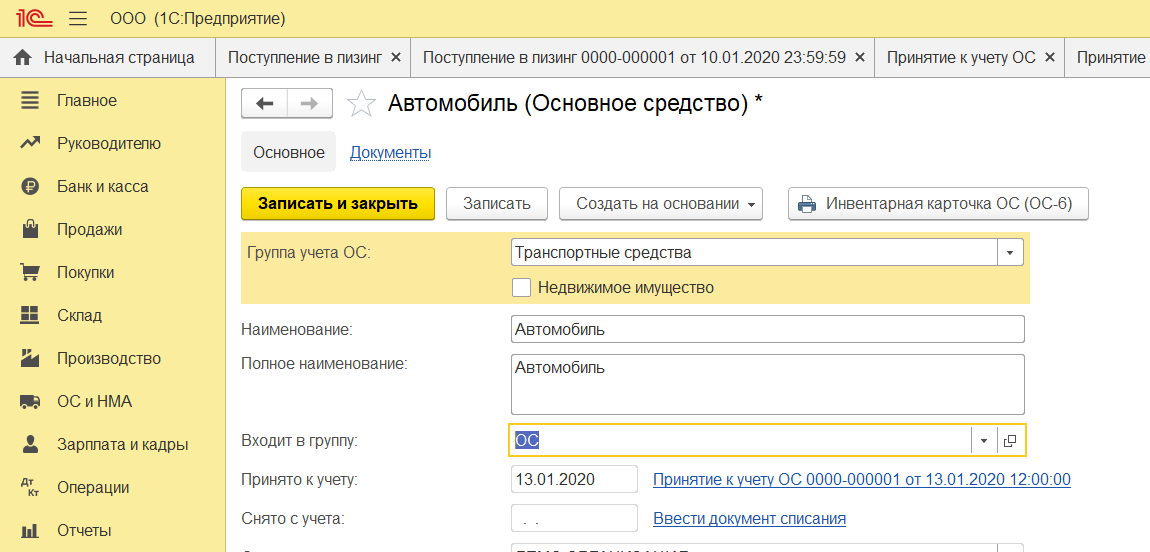This screenshot has width=1150, height=552.
Task: Click the home icon for Начальная страница
Action: click(x=22, y=57)
